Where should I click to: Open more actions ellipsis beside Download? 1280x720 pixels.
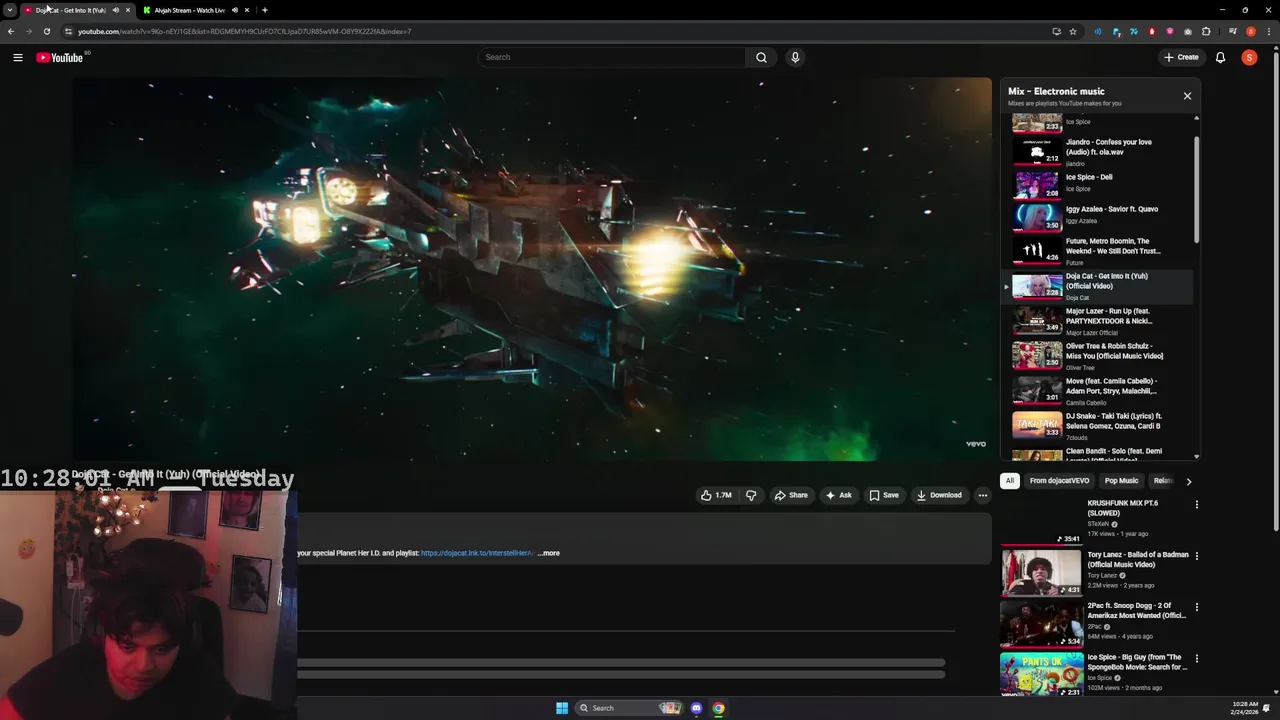(982, 495)
